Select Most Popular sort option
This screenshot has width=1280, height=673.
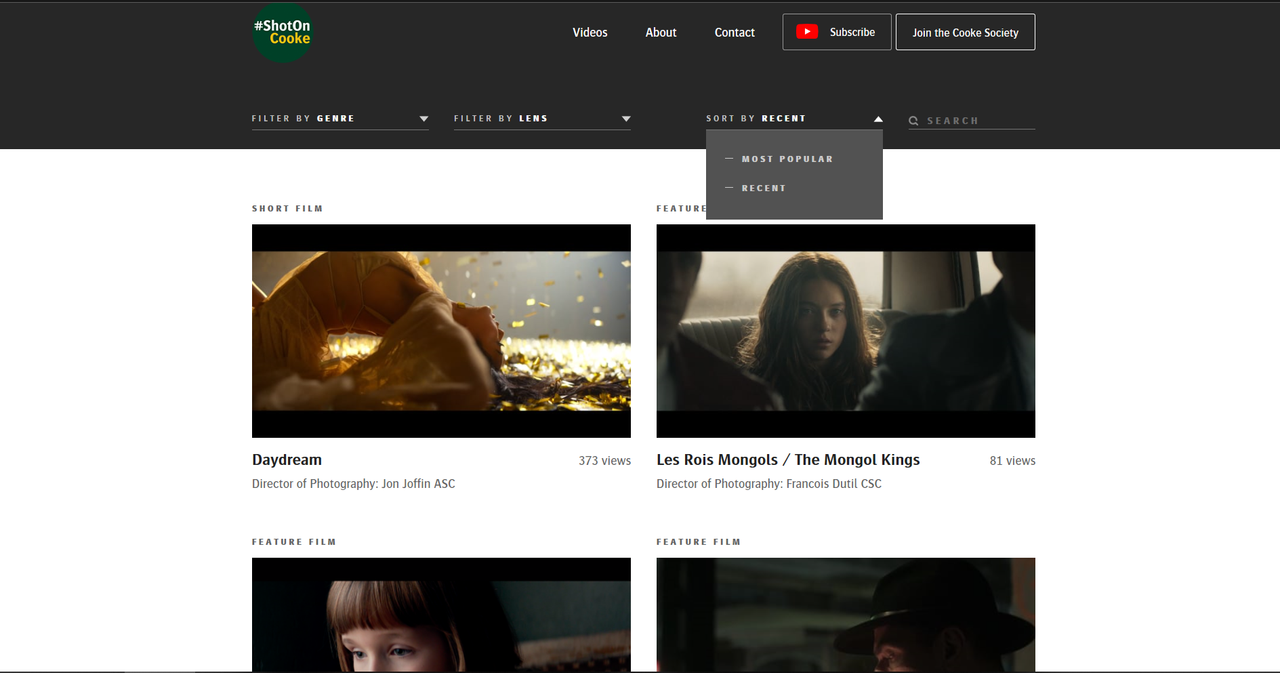(x=787, y=159)
